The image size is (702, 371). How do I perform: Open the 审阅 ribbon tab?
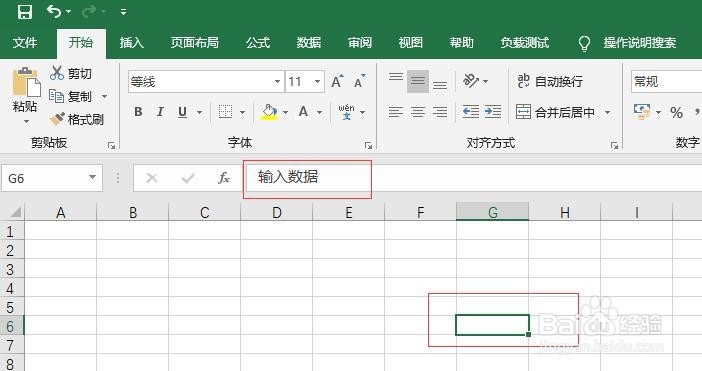coord(360,43)
